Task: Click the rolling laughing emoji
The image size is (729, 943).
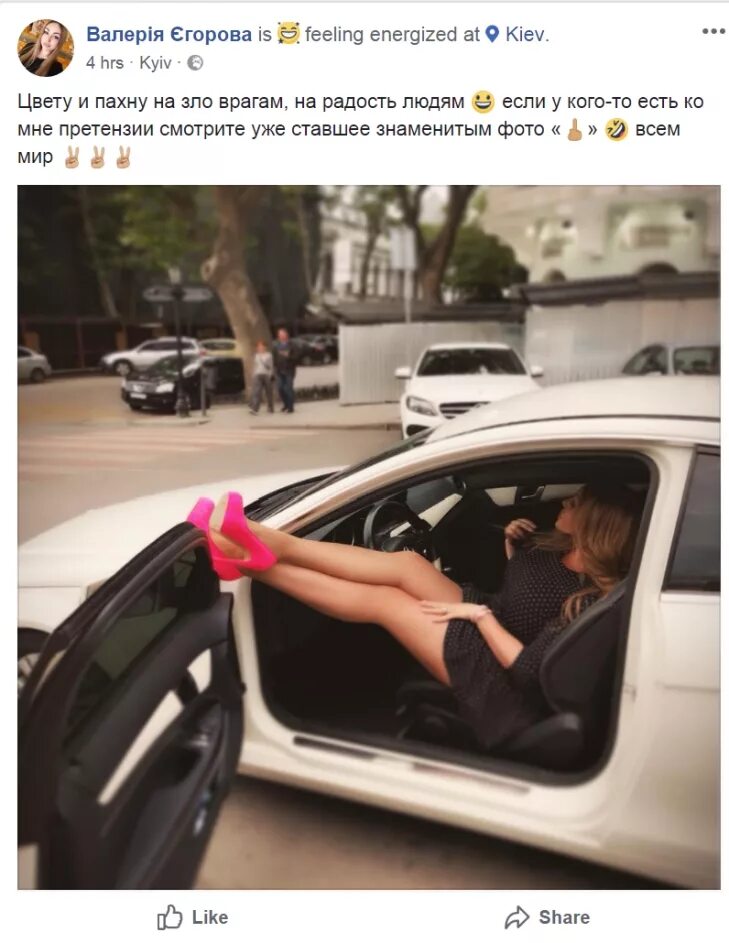Action: pos(616,129)
